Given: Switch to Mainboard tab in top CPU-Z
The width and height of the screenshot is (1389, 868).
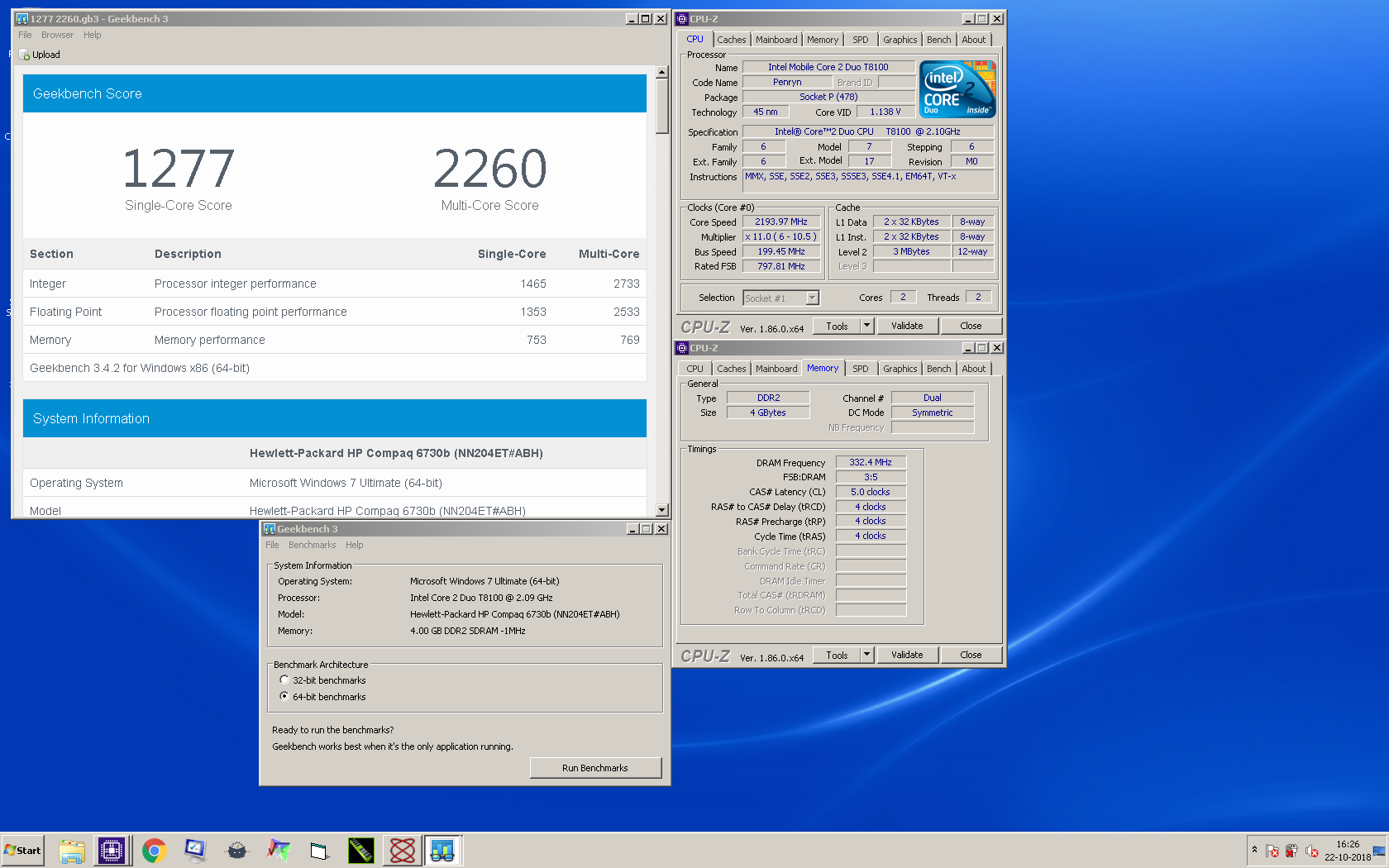Looking at the screenshot, I should coord(776,40).
